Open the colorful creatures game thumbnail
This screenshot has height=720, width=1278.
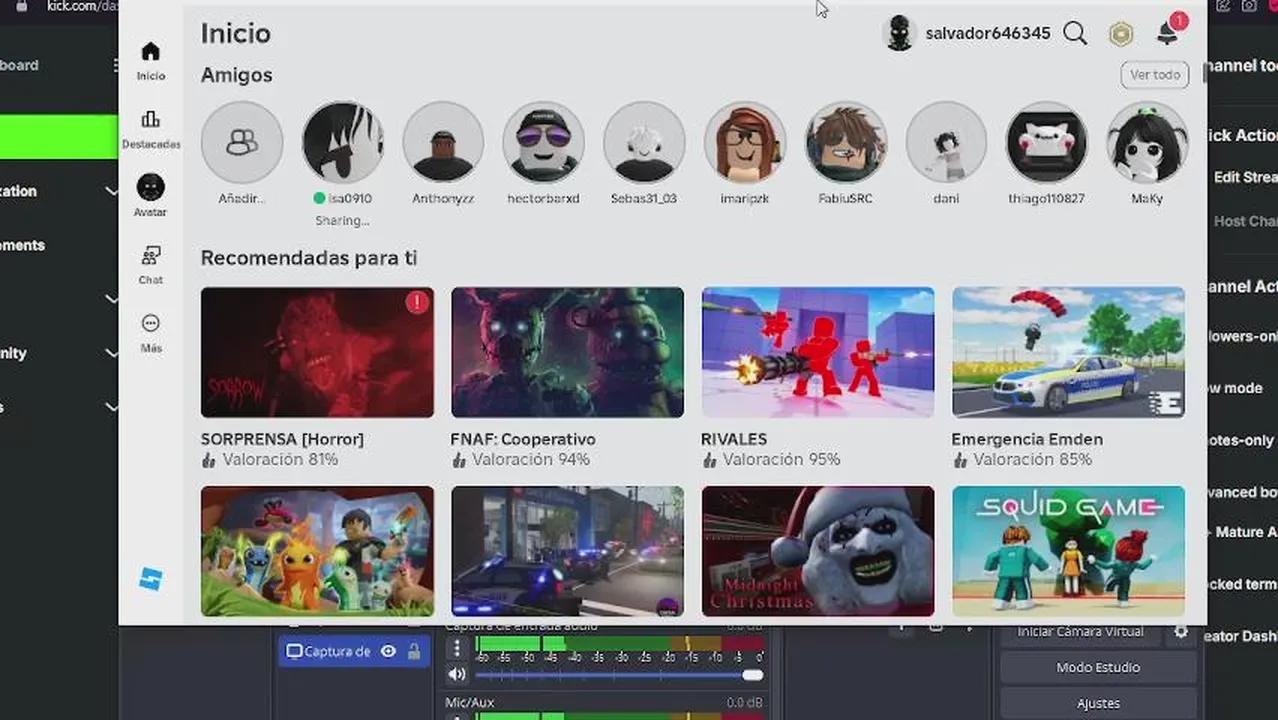[x=317, y=551]
